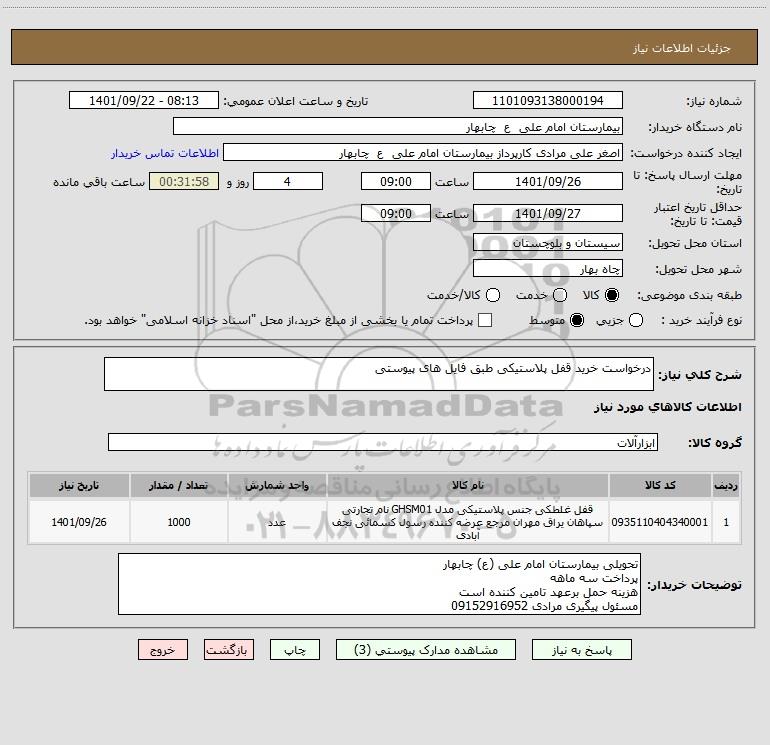
Task: Select the 'جزیی' purchase type radio
Action: [x=635, y=320]
